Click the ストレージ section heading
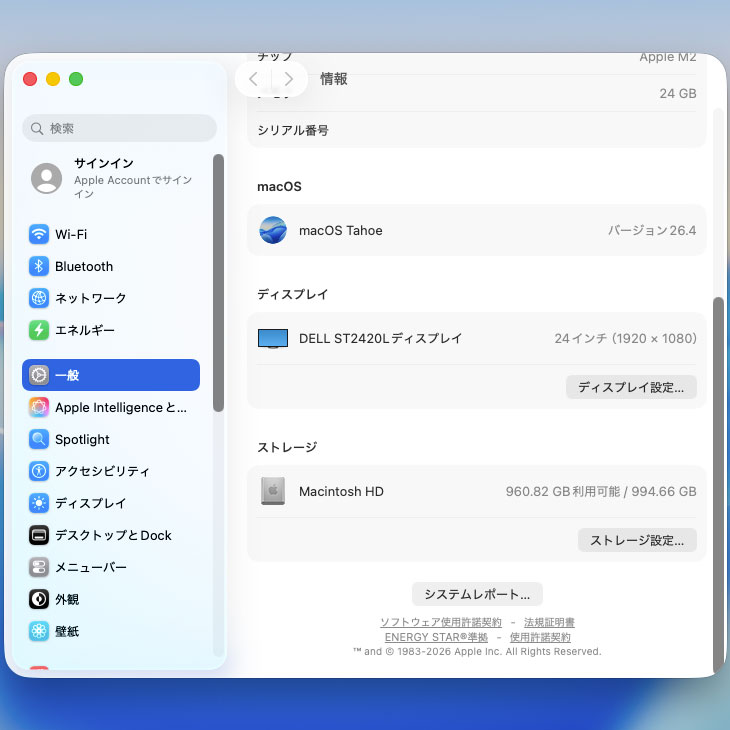Viewport: 730px width, 730px height. pyautogui.click(x=287, y=447)
